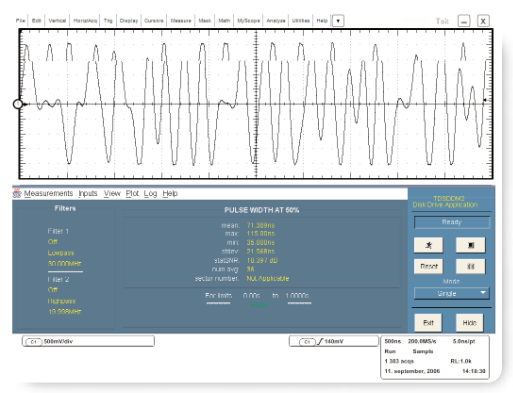The image size is (513, 393).
Task: Pause the measurement with the double-bar button
Action: coord(470,266)
